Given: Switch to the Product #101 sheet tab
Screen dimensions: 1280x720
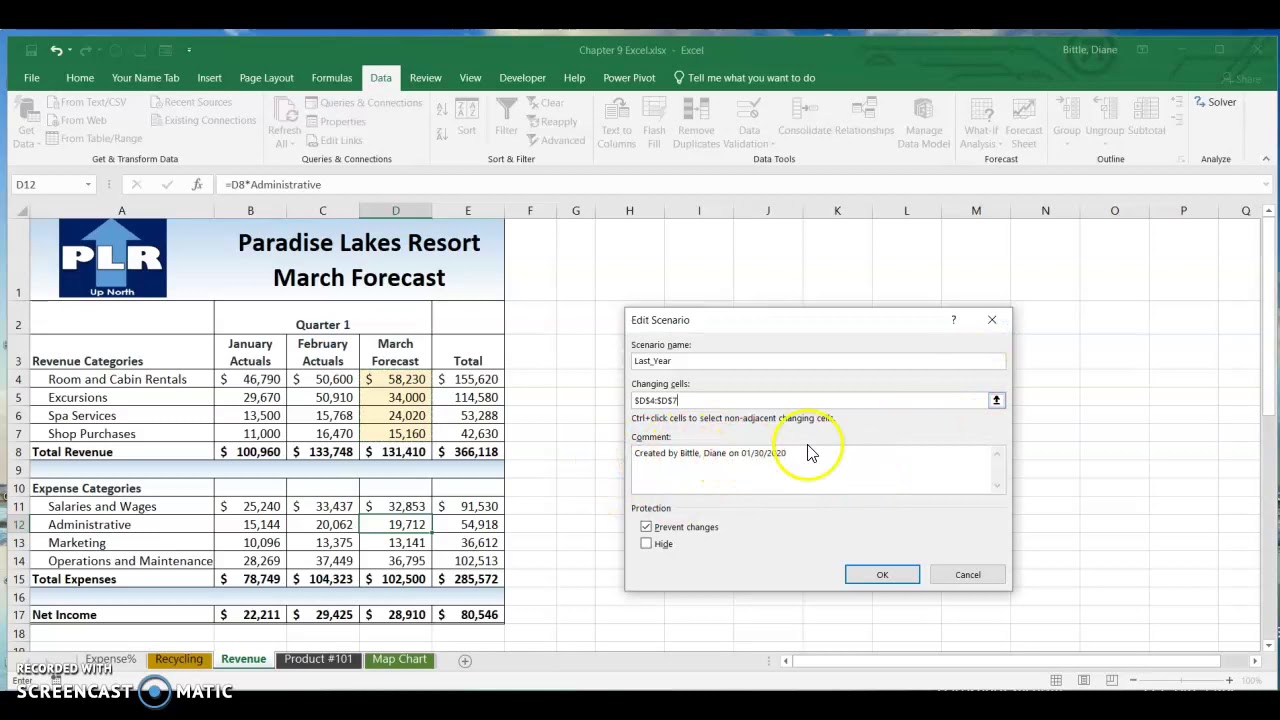Looking at the screenshot, I should [318, 660].
